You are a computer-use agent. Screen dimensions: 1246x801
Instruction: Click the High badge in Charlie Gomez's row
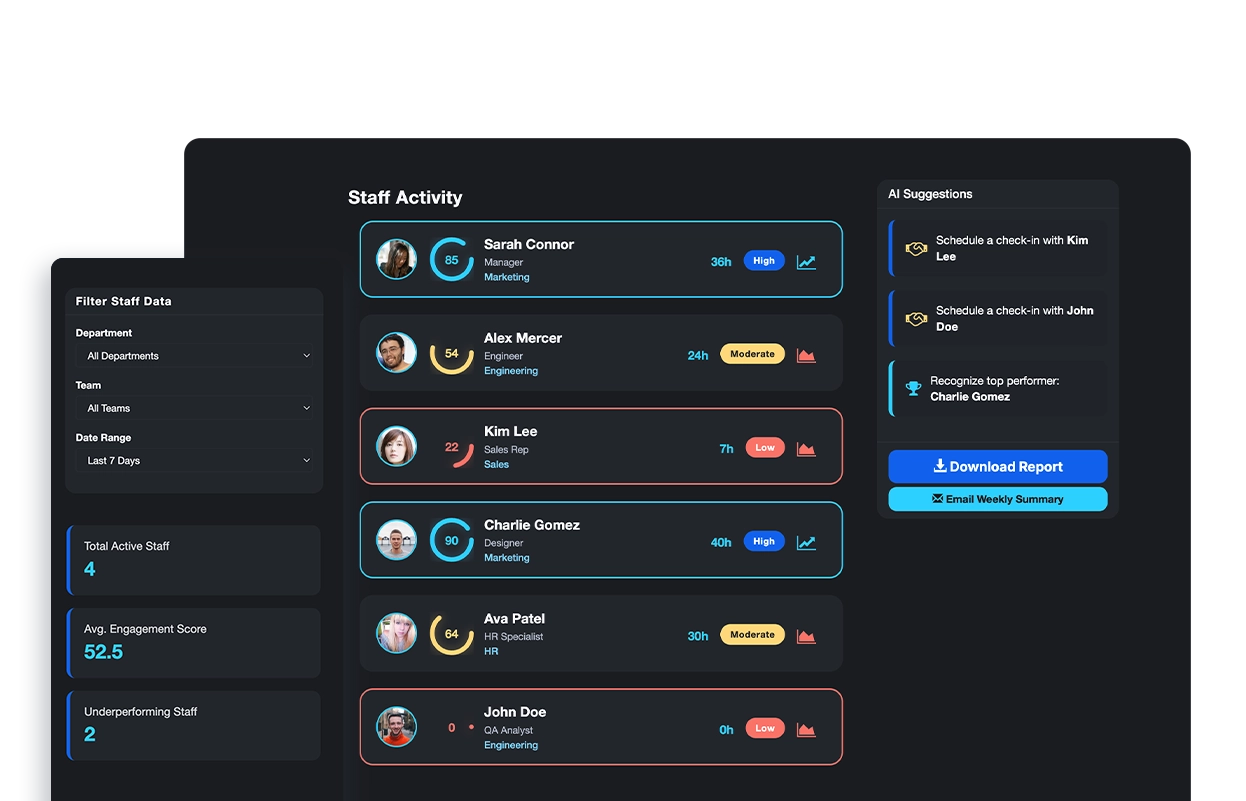(x=764, y=541)
